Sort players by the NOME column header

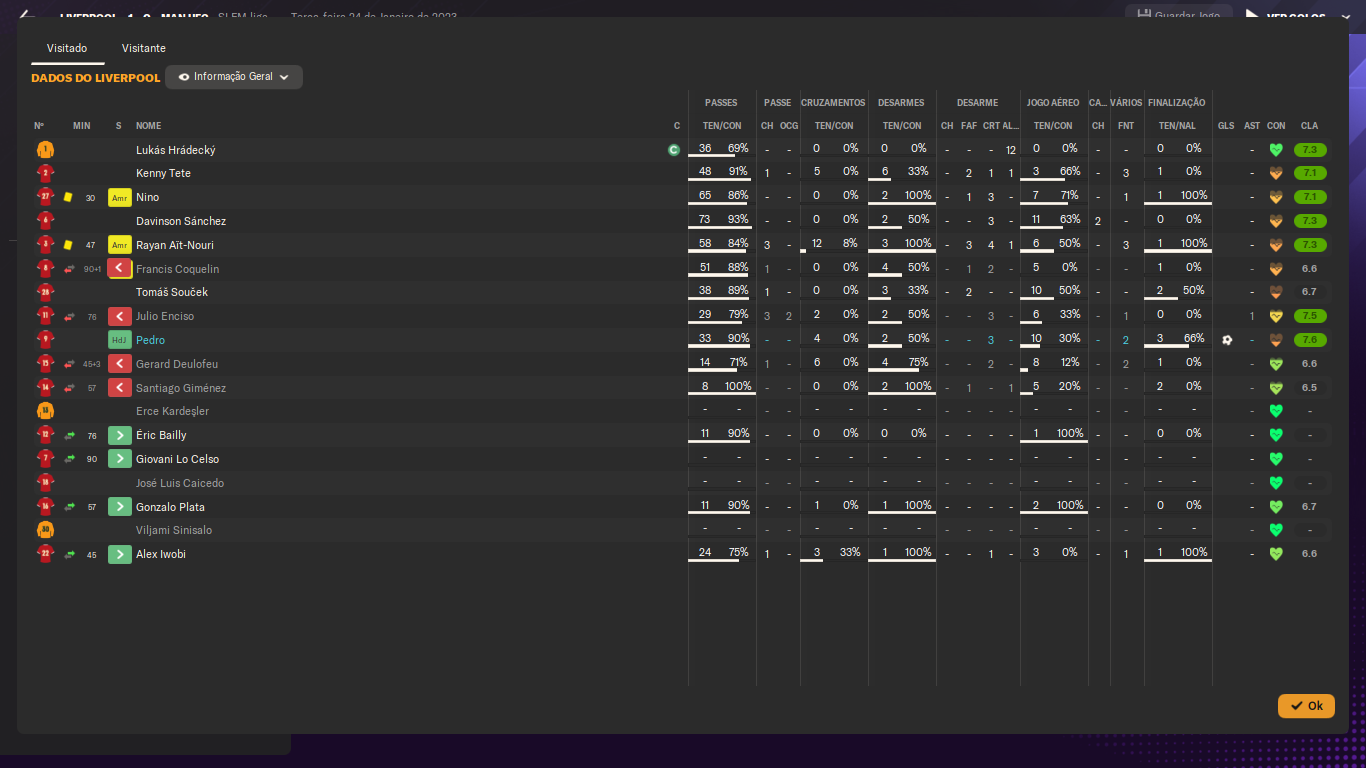[x=149, y=126]
